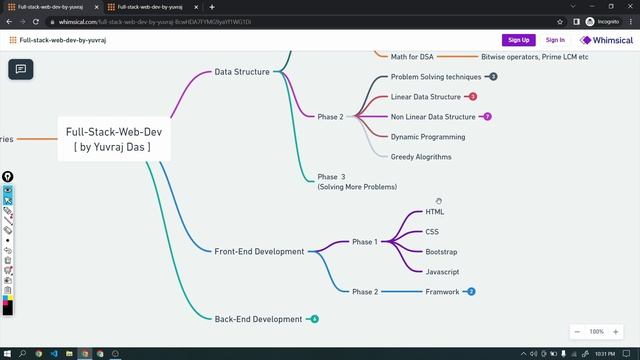Select the central Full-Stack-Web-Dev root node
Screen dimensions: 640x360
click(x=114, y=139)
